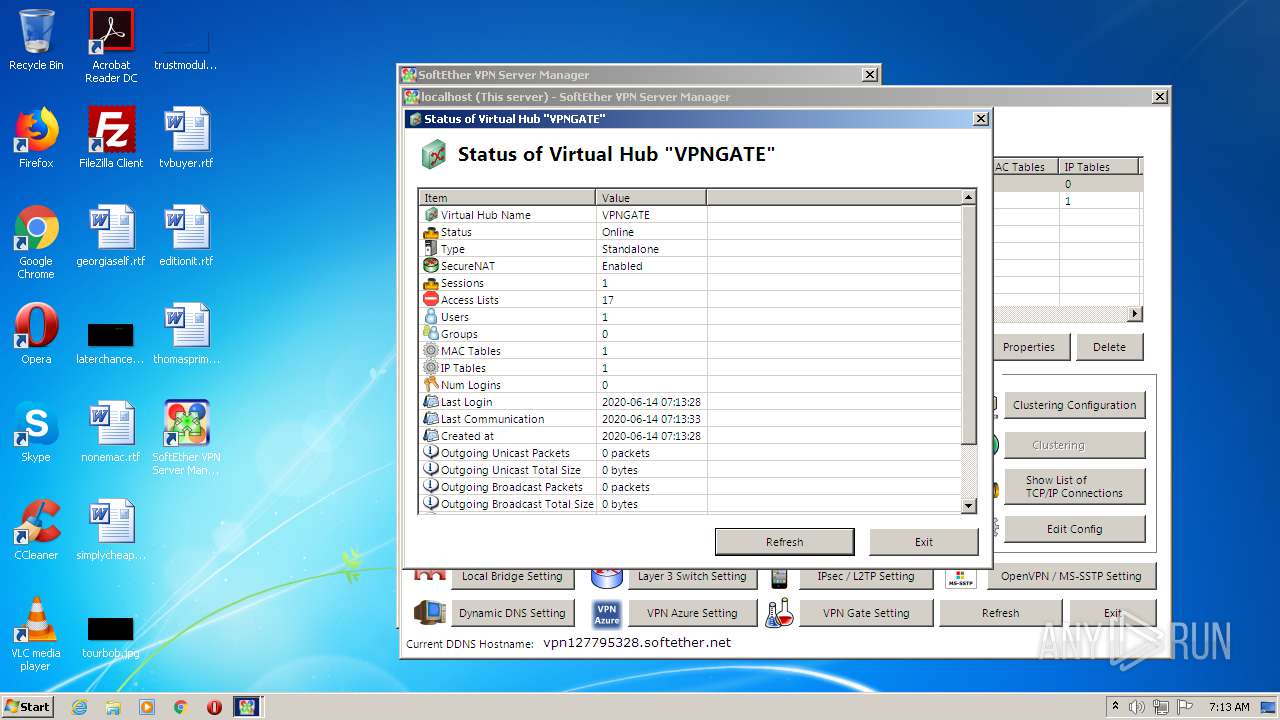Open VLC media player desktop shortcut
This screenshot has height=720, width=1280.
point(36,634)
